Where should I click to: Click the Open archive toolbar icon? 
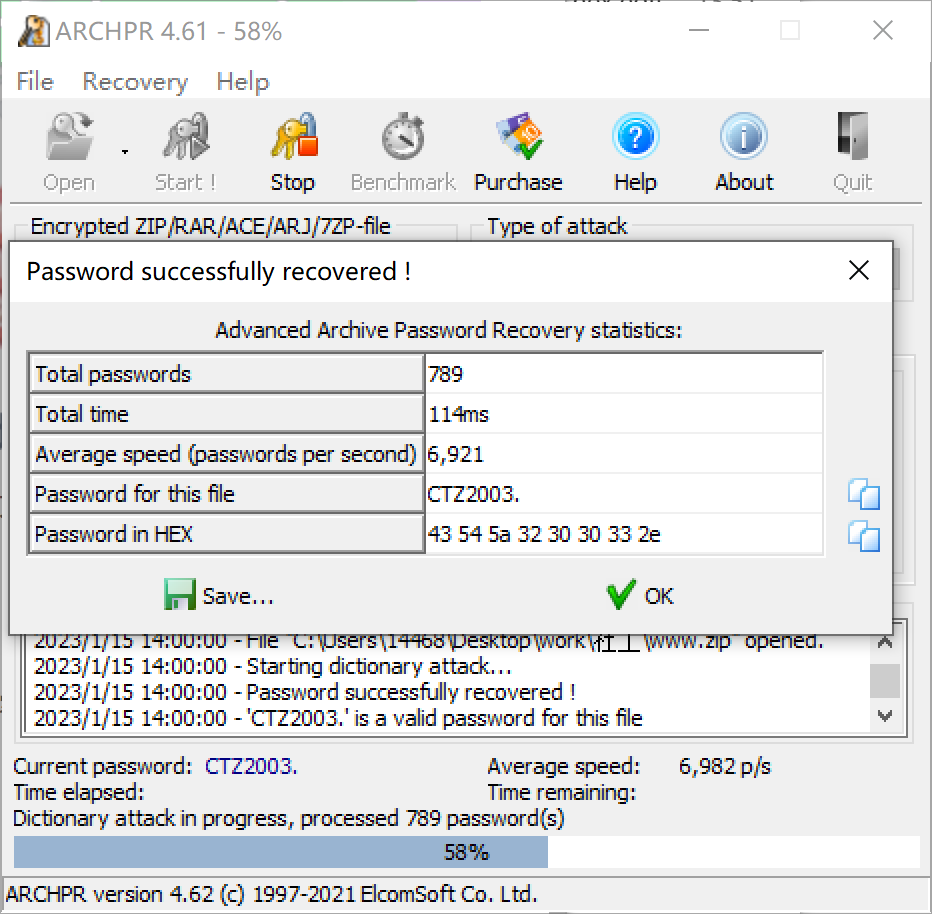point(69,137)
